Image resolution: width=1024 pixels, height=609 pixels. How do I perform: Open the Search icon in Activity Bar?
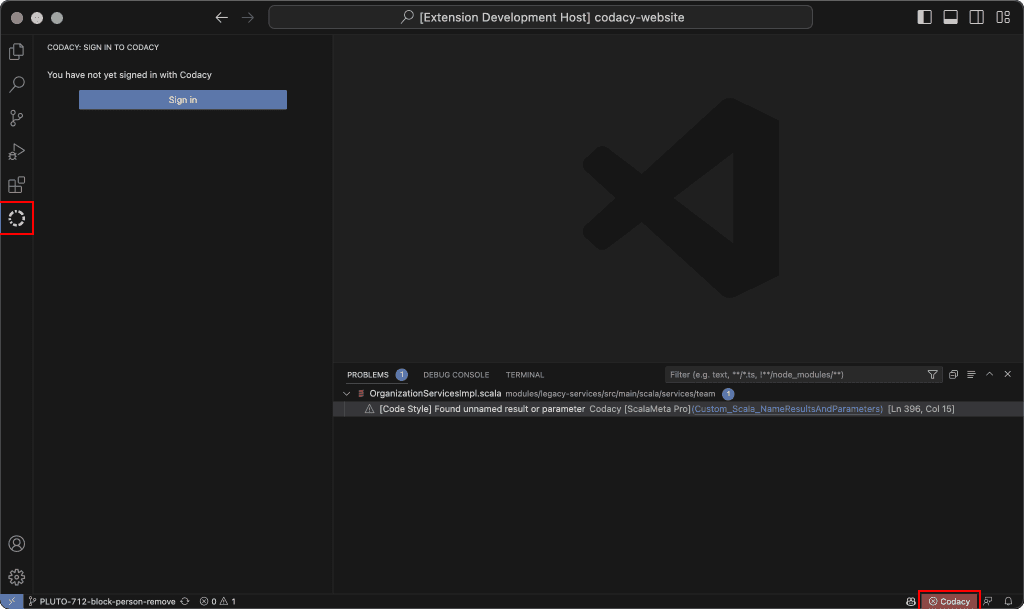[16, 84]
